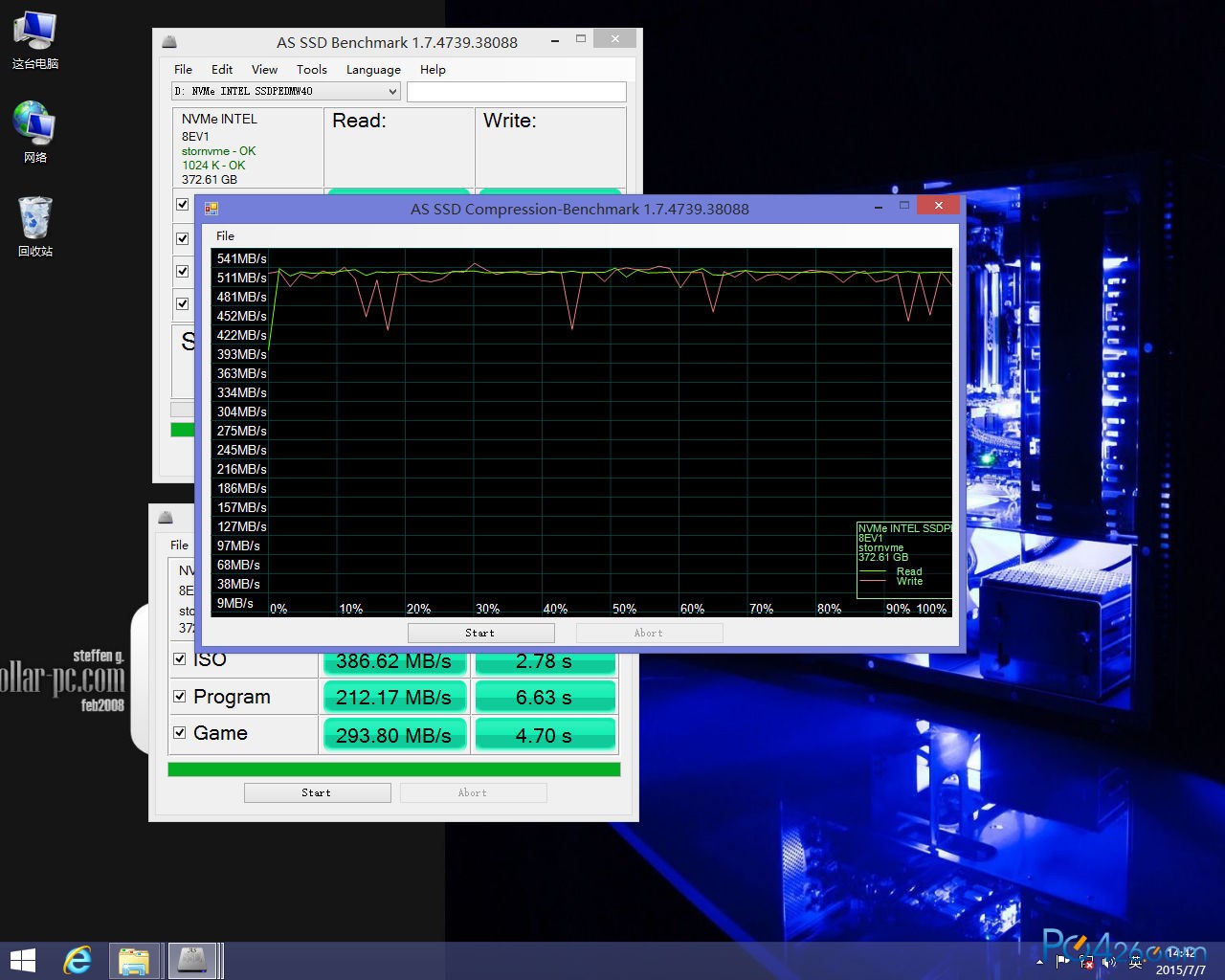
Task: Click the Copy-Benchmark window title icon
Action: click(x=166, y=518)
